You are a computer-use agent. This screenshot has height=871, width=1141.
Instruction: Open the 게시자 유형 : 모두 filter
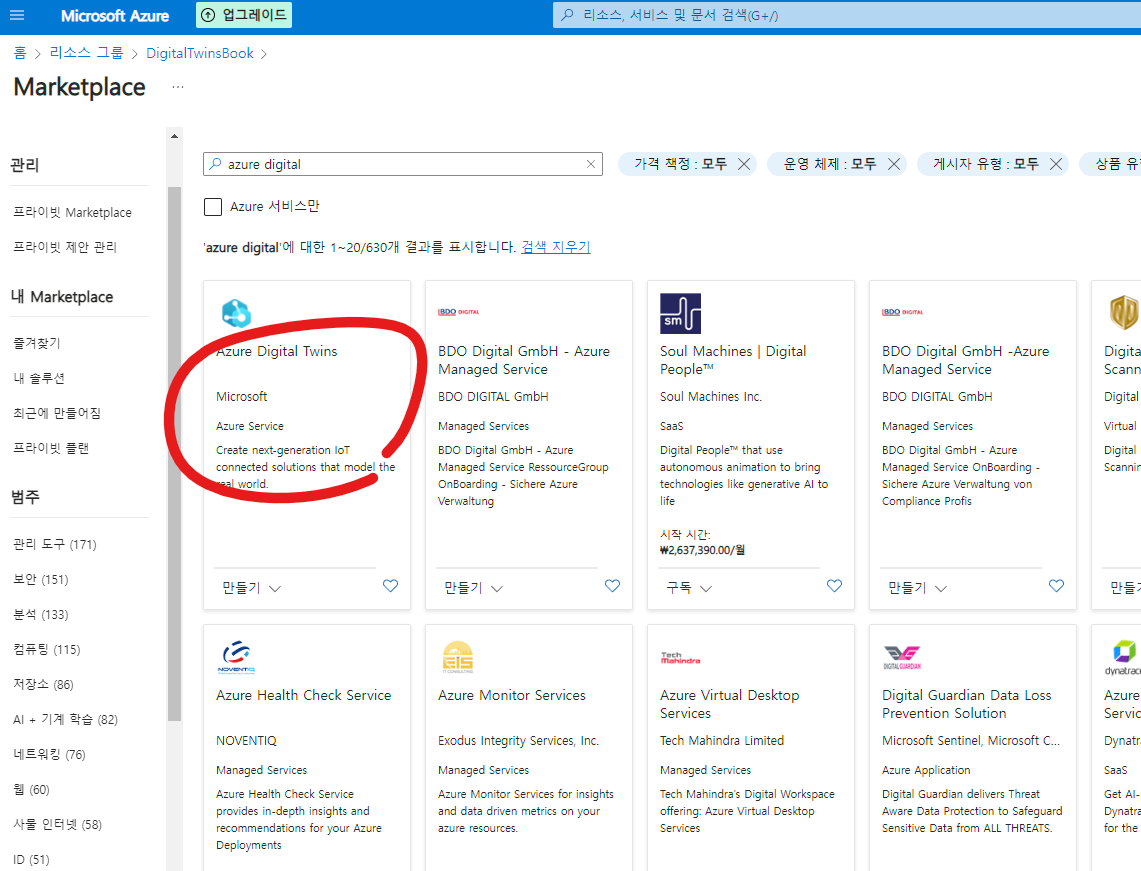point(986,164)
